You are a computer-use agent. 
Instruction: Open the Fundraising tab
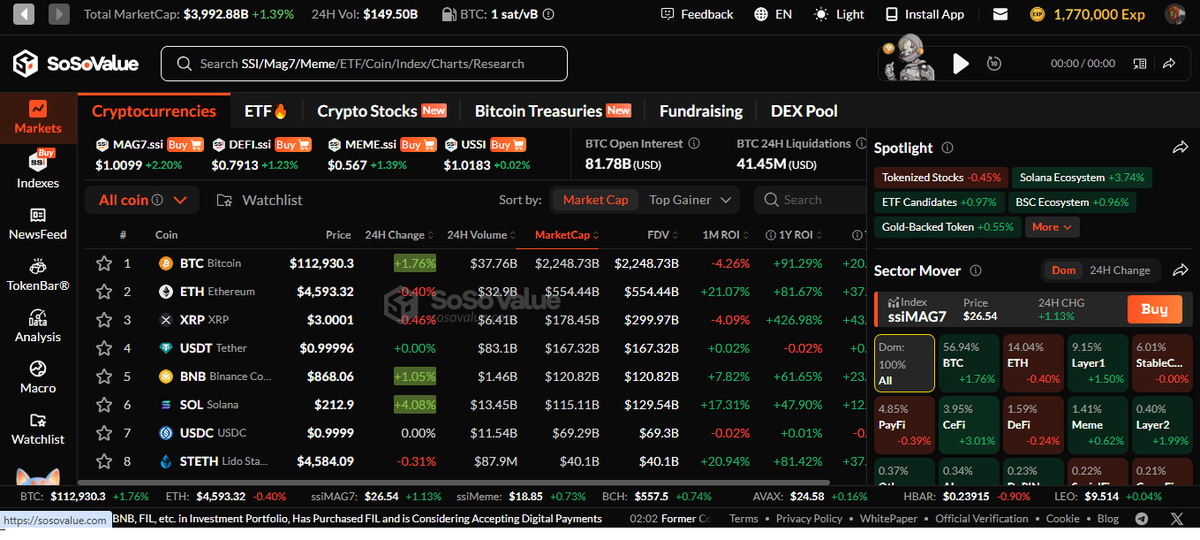701,111
